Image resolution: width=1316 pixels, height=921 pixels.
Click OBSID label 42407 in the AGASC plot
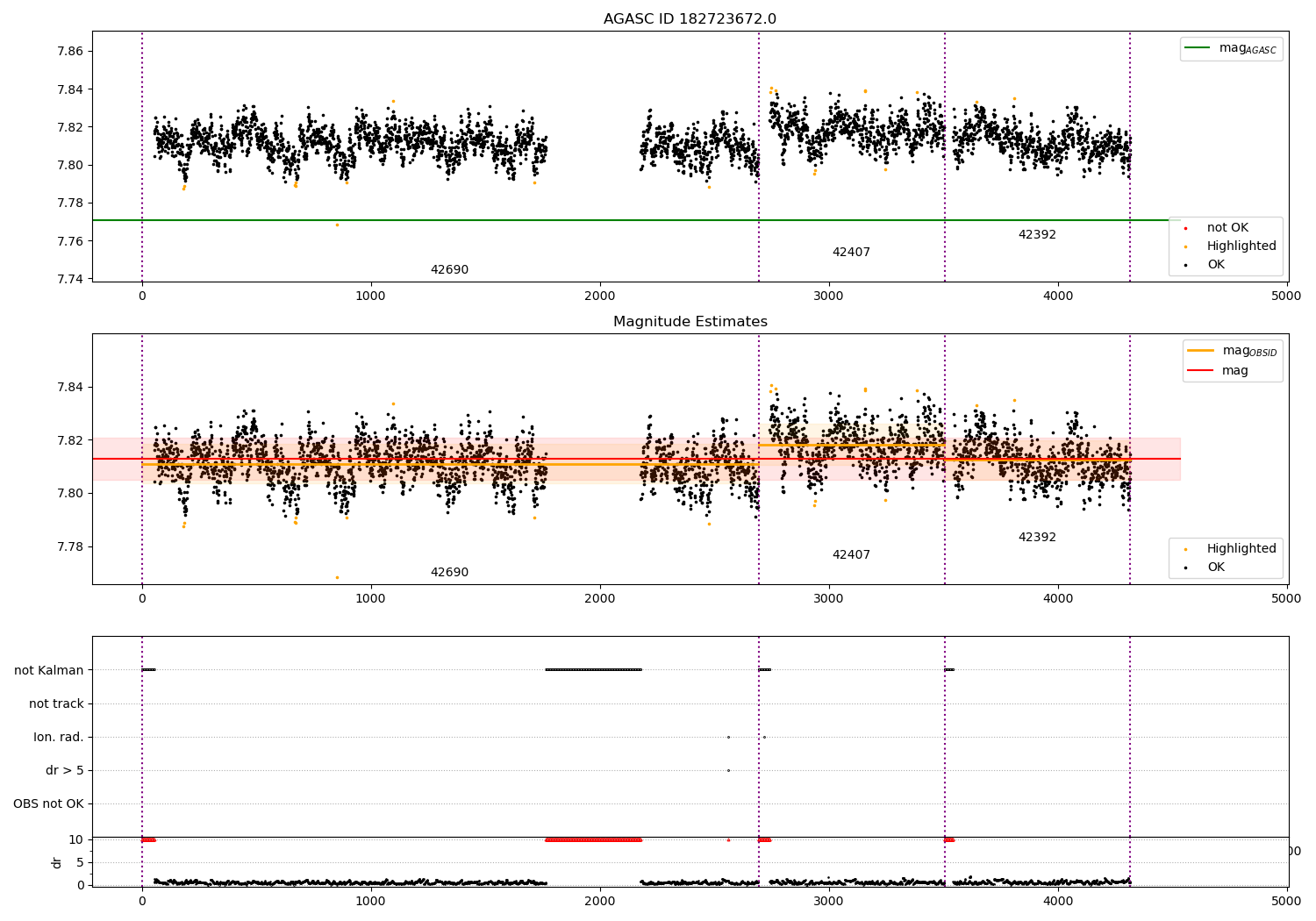(851, 253)
